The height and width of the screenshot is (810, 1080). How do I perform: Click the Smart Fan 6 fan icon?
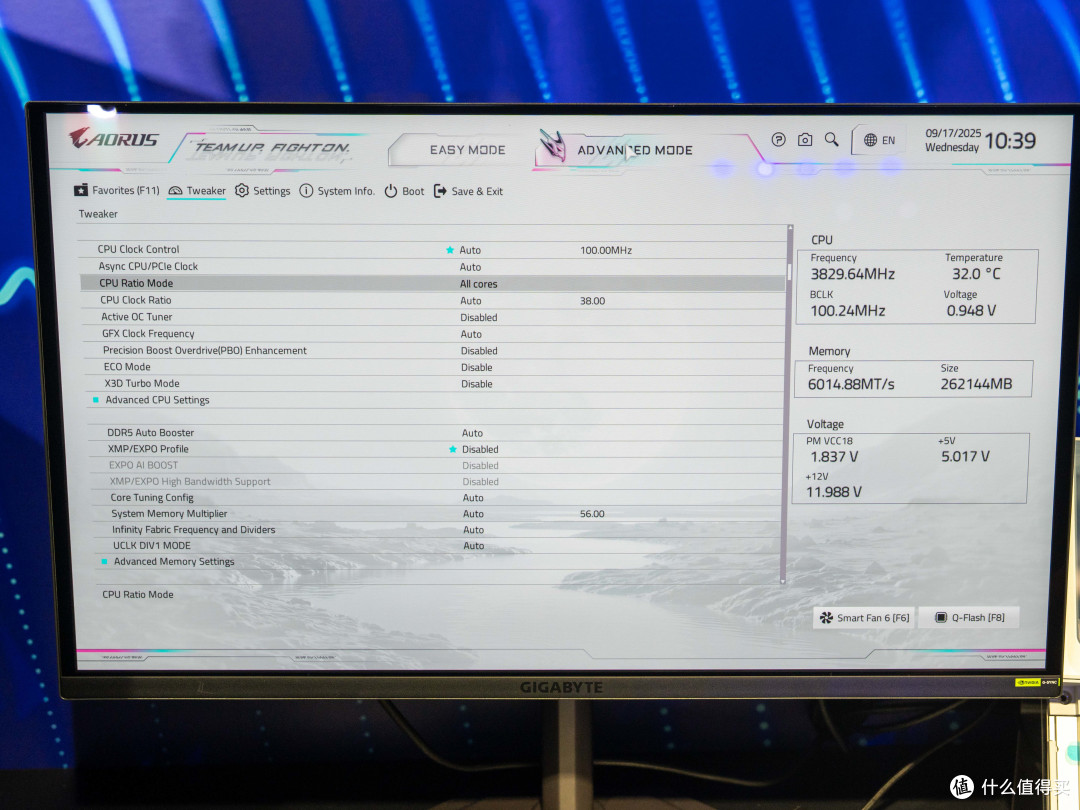827,618
